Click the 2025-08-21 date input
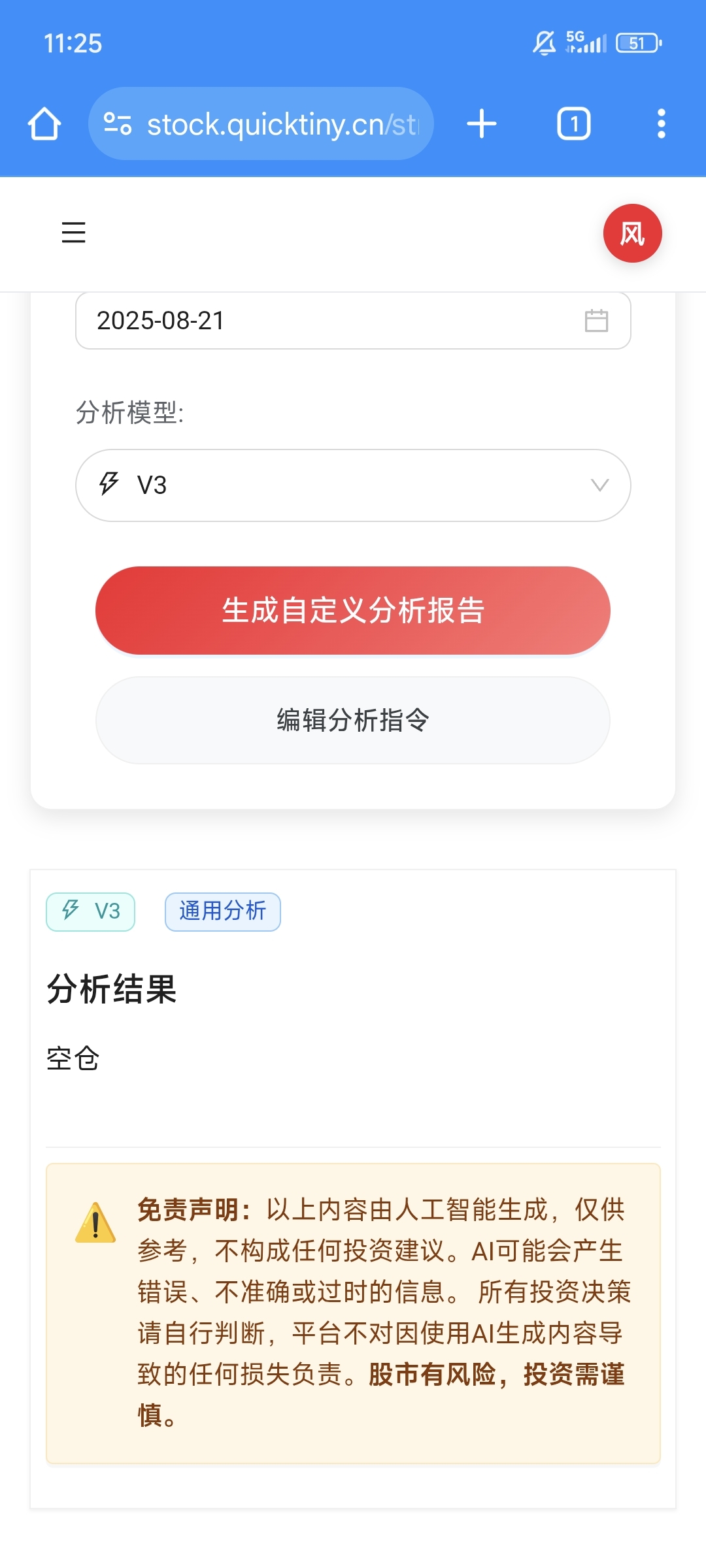This screenshot has width=706, height=1568. point(353,320)
